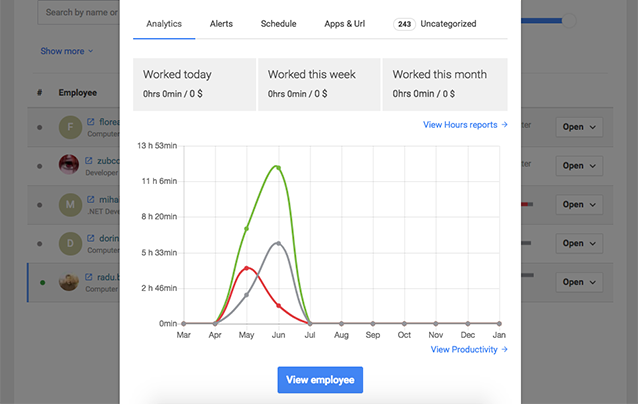Open the Alerts tab
This screenshot has width=638, height=404.
[221, 24]
